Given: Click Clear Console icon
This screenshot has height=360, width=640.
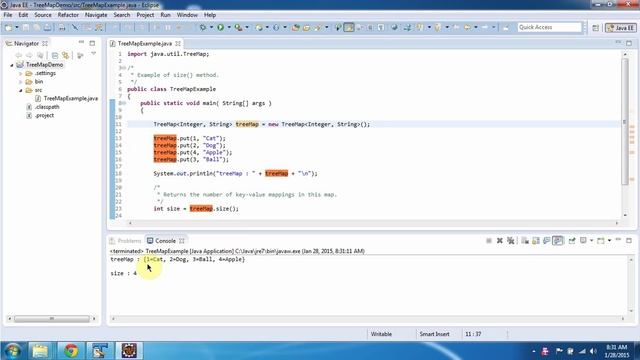Looking at the screenshot, I should 525,241.
